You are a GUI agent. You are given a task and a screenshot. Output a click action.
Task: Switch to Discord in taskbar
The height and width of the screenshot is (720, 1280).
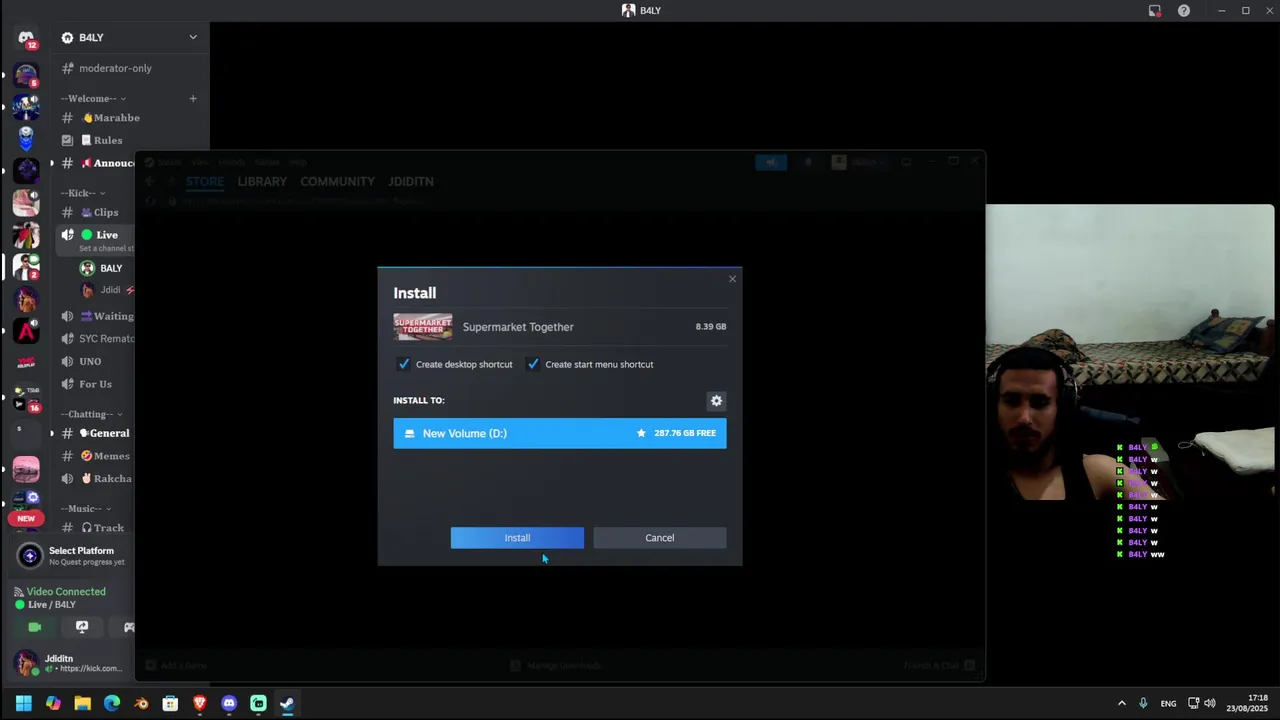pos(229,703)
